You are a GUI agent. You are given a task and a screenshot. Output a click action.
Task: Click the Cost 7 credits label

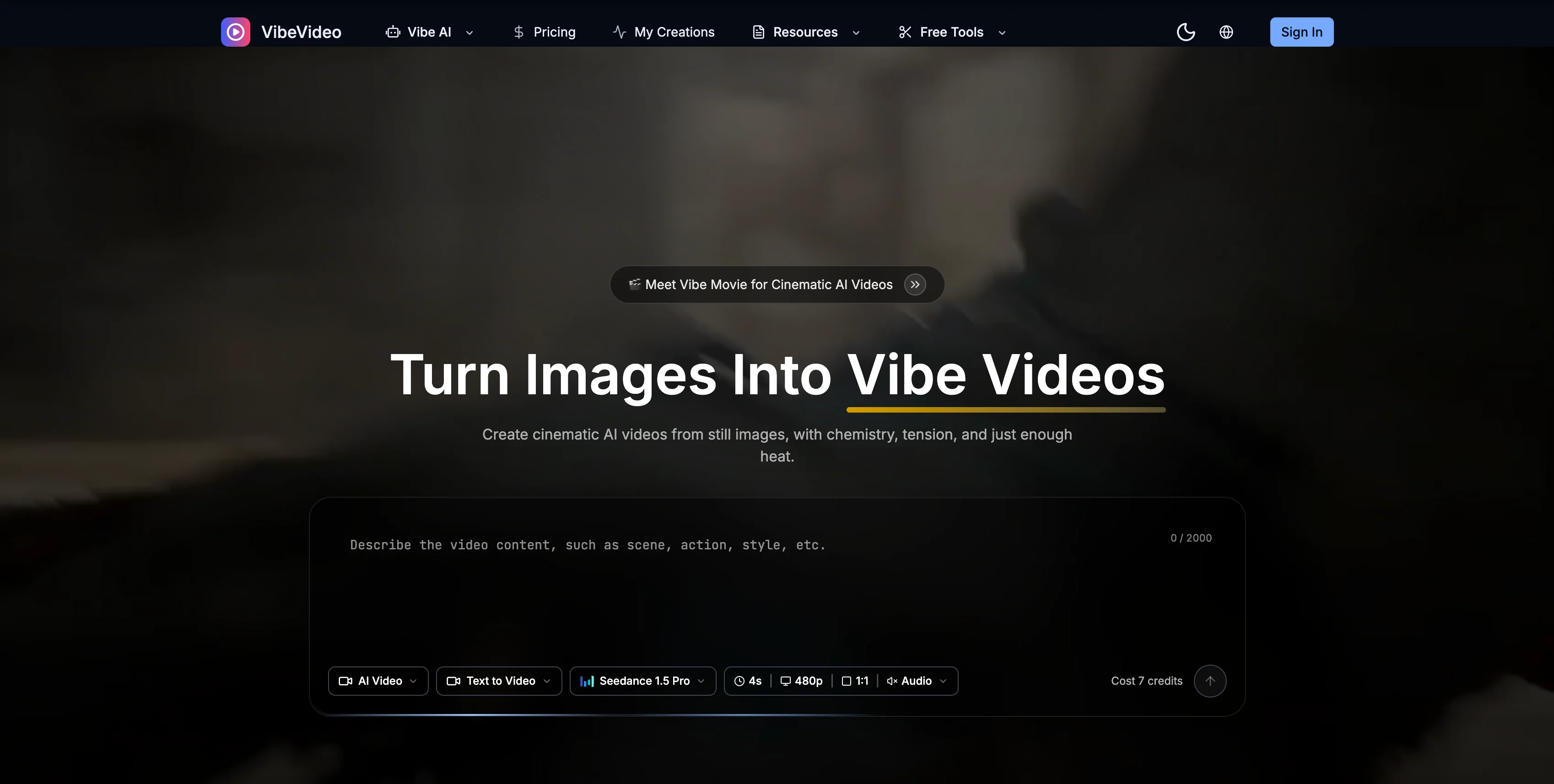(1147, 681)
